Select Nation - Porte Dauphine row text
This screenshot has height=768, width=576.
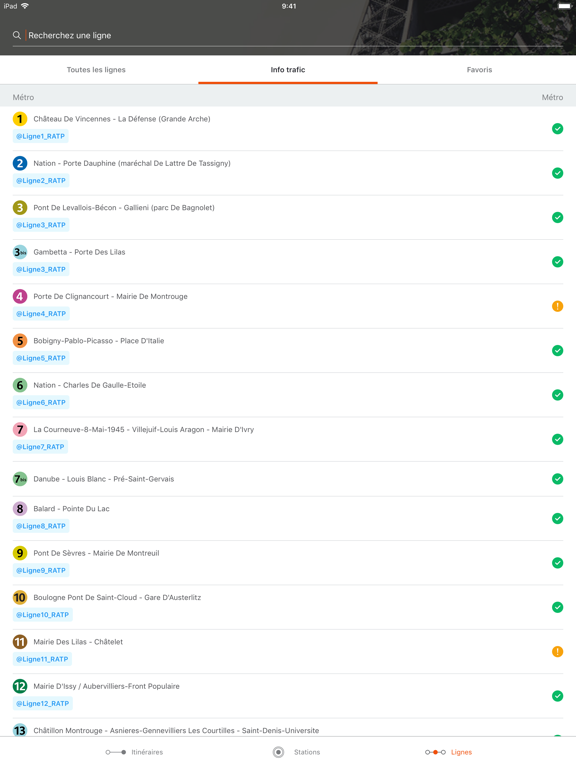[x=132, y=163]
